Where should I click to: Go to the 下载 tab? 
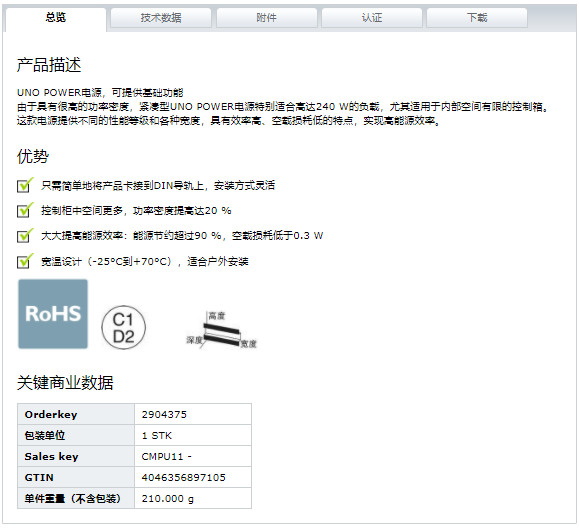point(477,18)
